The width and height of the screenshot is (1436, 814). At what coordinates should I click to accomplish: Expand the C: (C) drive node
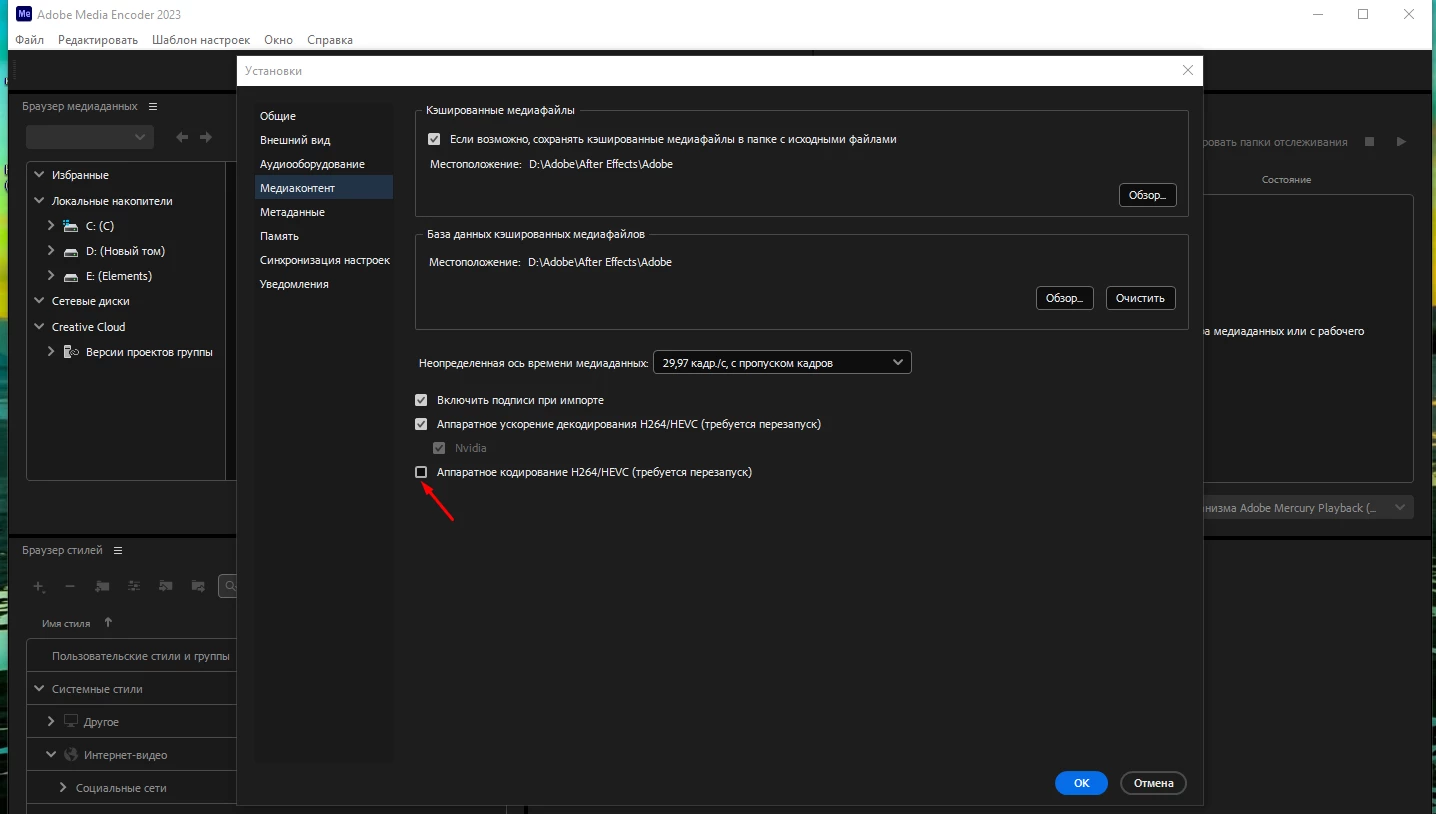51,226
